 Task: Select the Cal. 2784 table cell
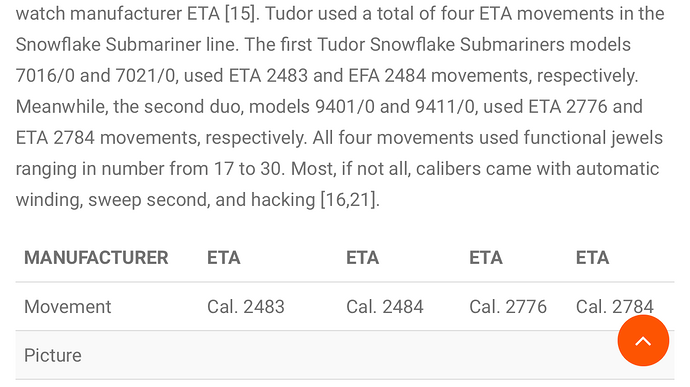(x=615, y=307)
